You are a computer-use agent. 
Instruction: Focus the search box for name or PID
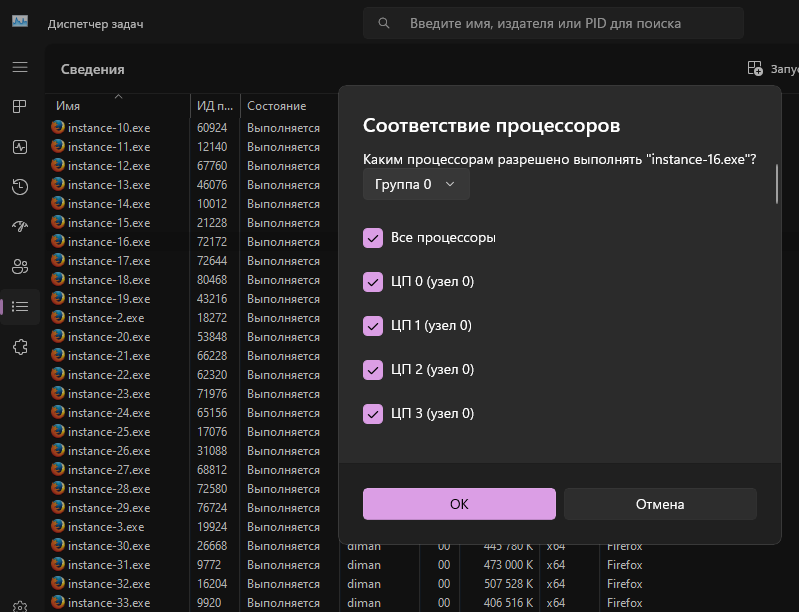(x=553, y=23)
